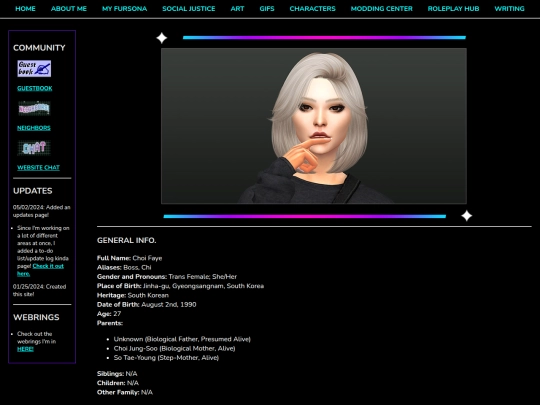Open the webrings 'HERE!' link
540x405 pixels.
[25, 349]
